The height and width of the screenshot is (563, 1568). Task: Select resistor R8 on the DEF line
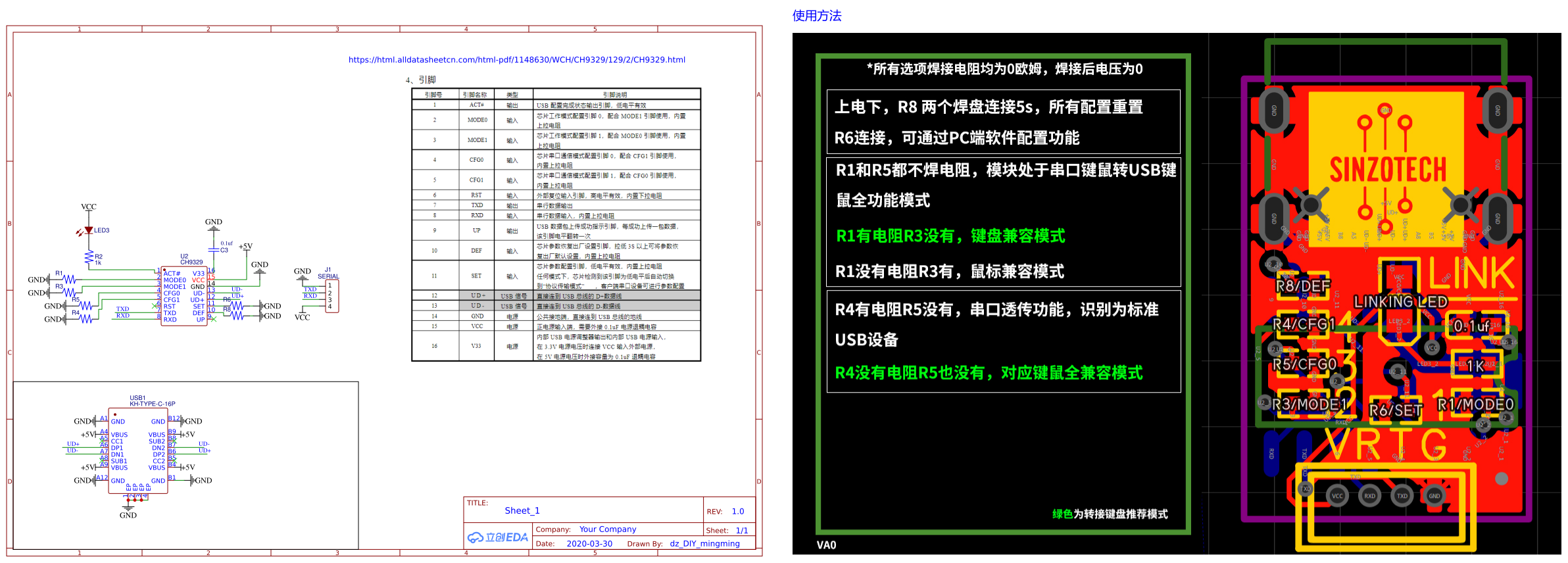pyautogui.click(x=236, y=316)
